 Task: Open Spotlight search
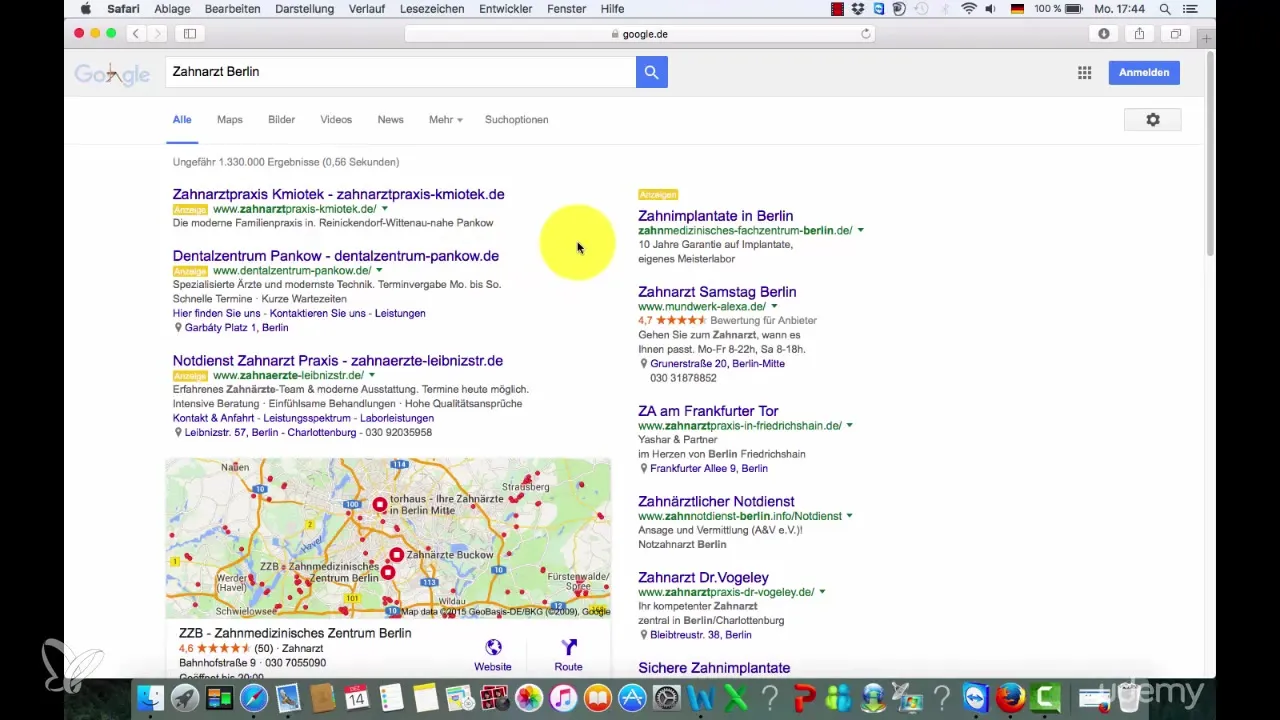[x=1165, y=8]
